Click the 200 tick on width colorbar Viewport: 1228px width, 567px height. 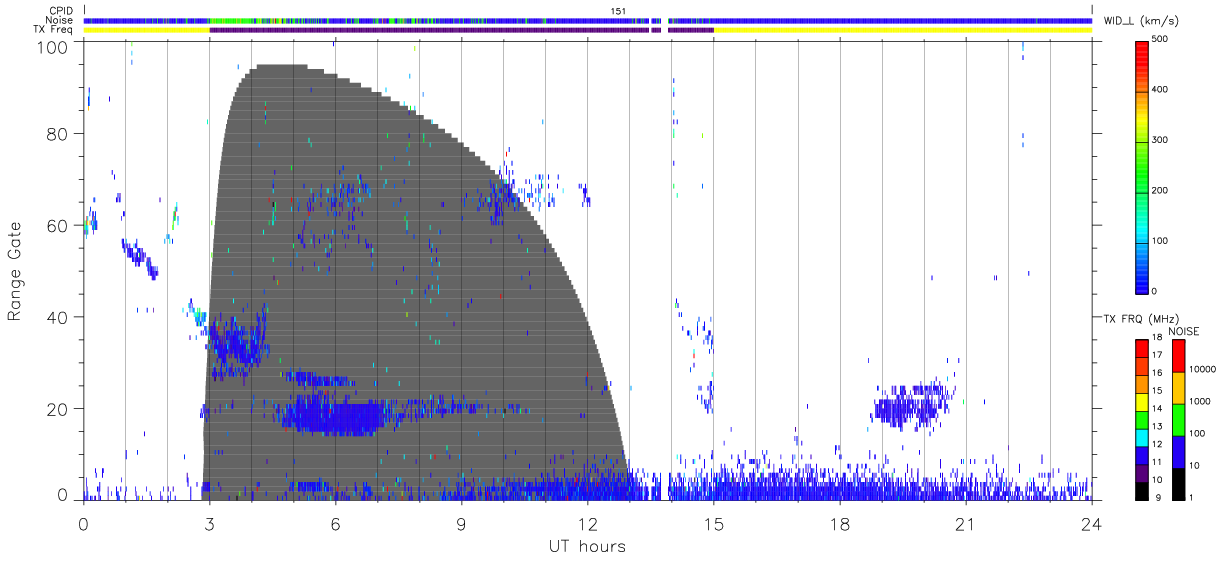coord(1160,190)
